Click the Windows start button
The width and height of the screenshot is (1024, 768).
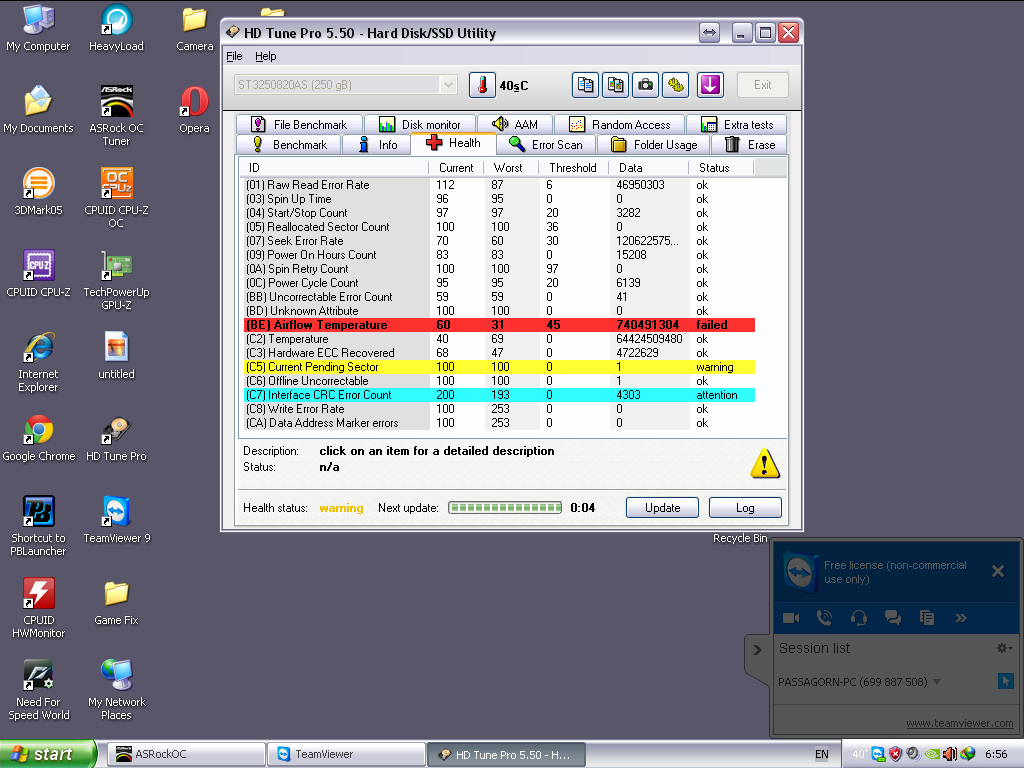47,754
